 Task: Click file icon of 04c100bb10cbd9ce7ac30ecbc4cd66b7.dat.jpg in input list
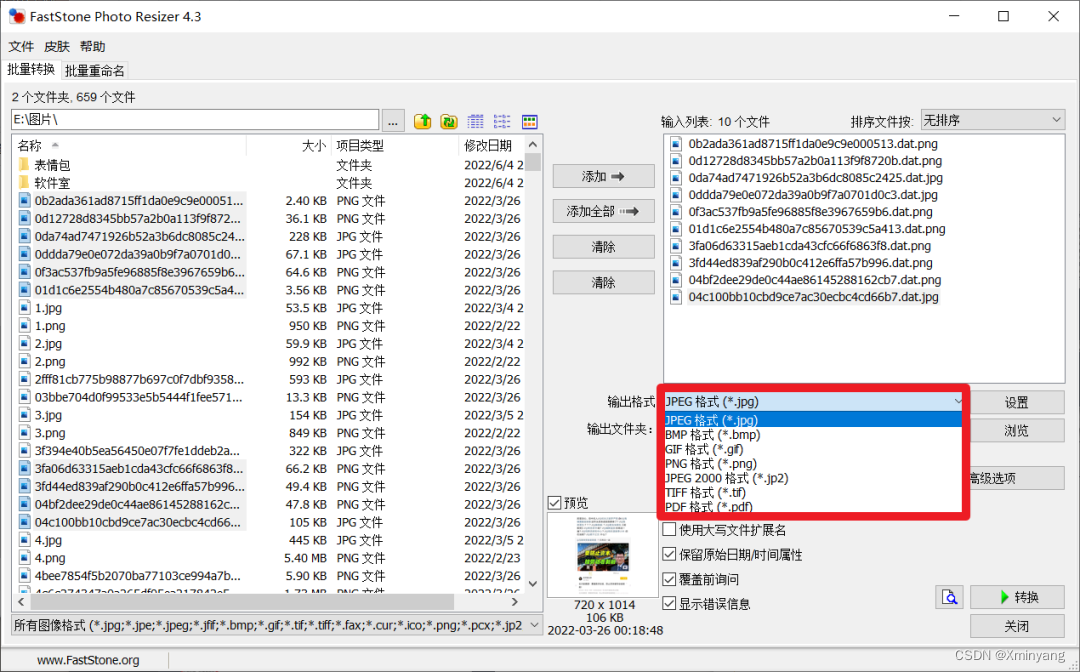pos(676,297)
